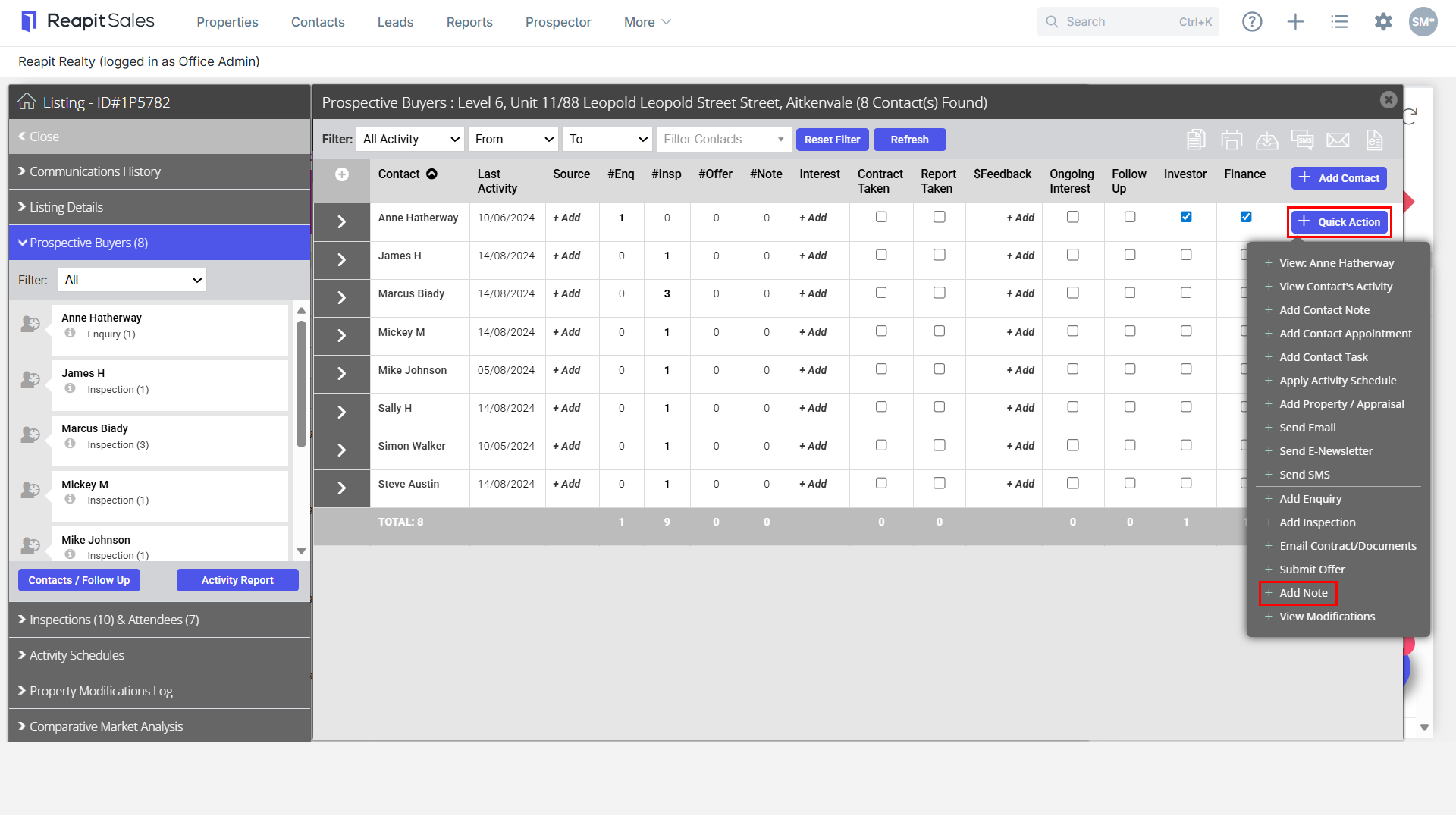This screenshot has width=1456, height=819.
Task: Click the Contact column sort arrow icon
Action: coord(431,174)
